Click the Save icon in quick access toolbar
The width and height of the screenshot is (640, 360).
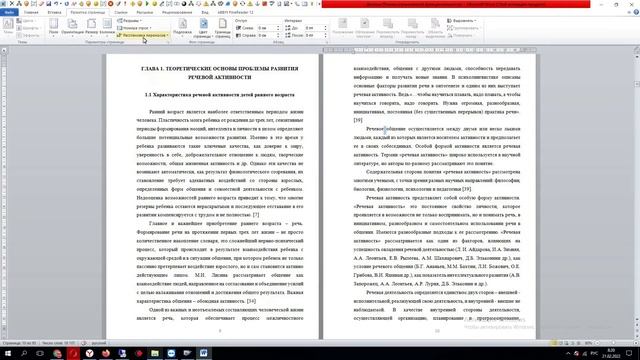48,4
